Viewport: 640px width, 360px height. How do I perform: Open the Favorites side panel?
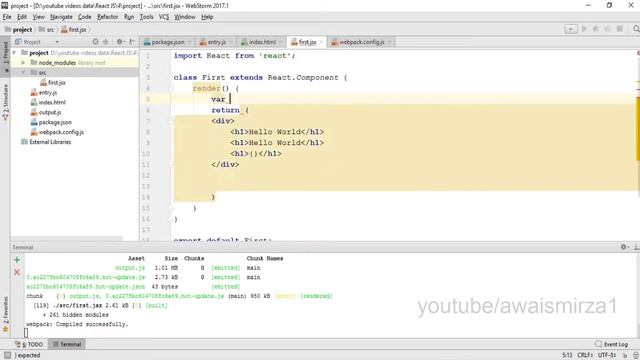click(x=5, y=315)
